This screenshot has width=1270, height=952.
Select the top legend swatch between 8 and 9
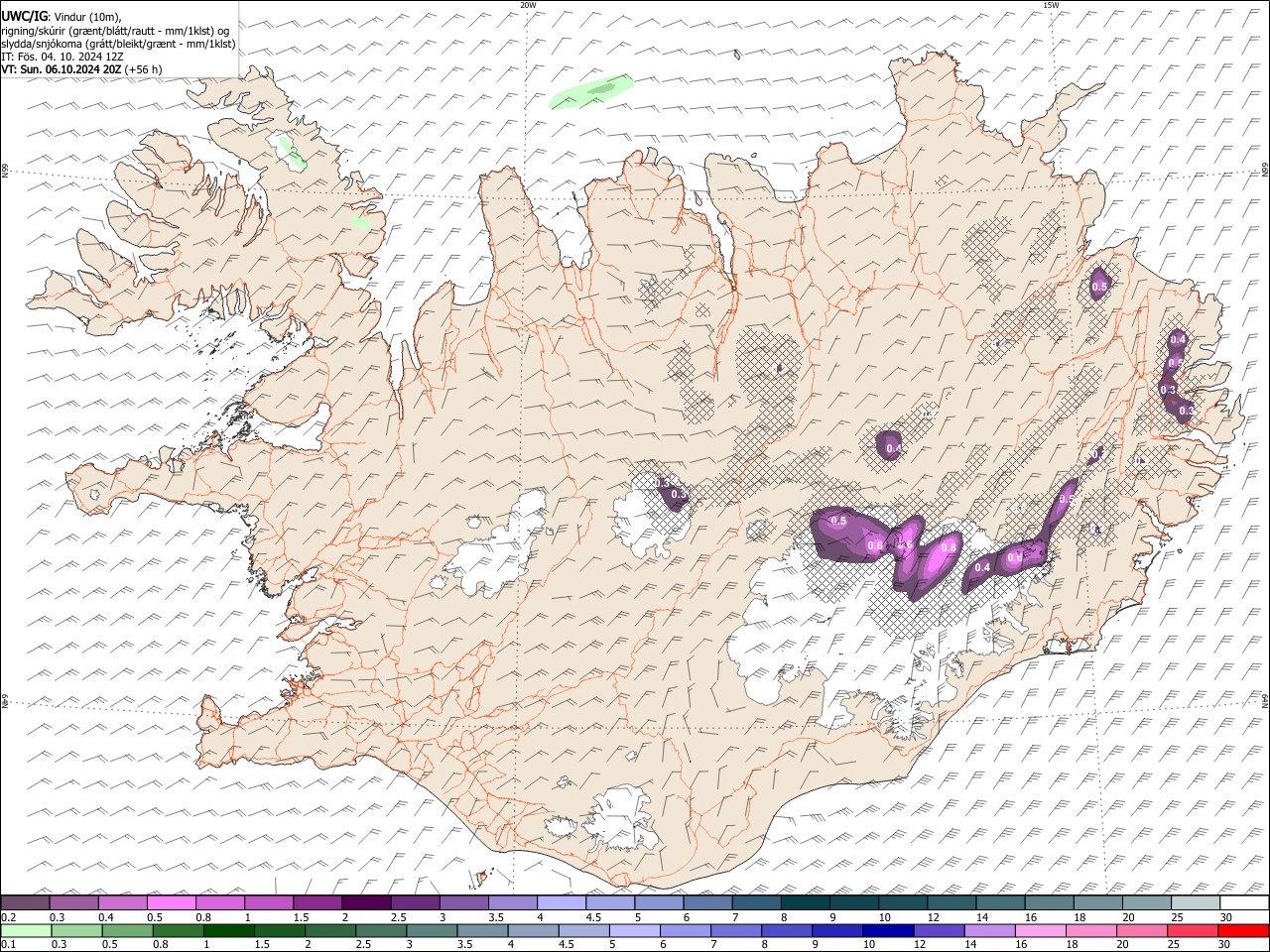805,902
